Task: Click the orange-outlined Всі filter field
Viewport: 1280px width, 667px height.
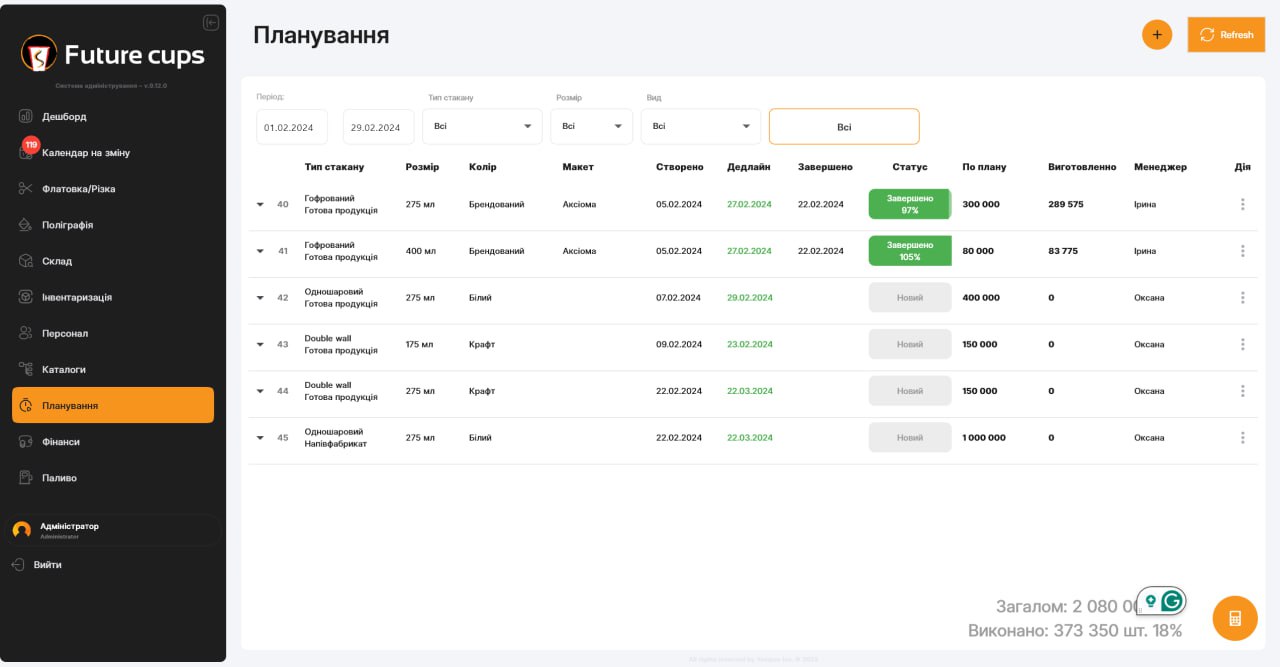Action: (844, 127)
